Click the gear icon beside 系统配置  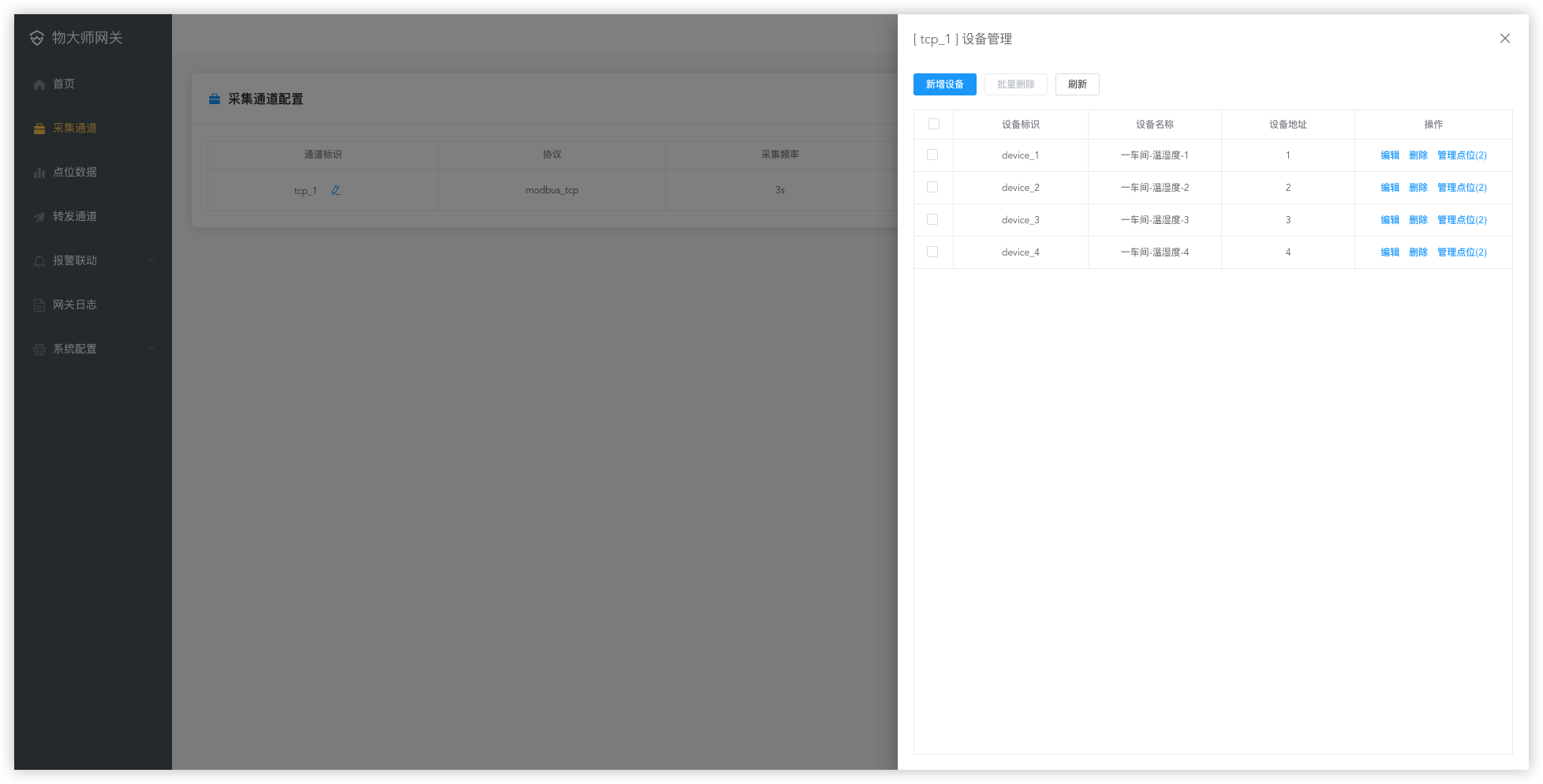39,349
